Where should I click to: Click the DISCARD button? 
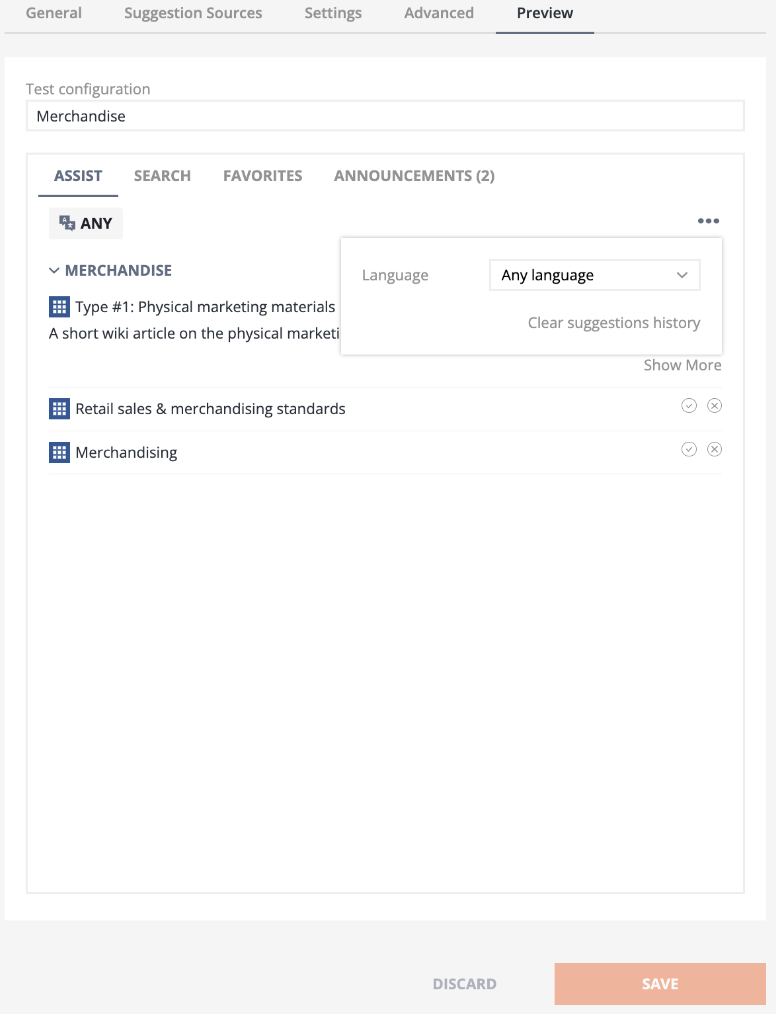pos(464,984)
